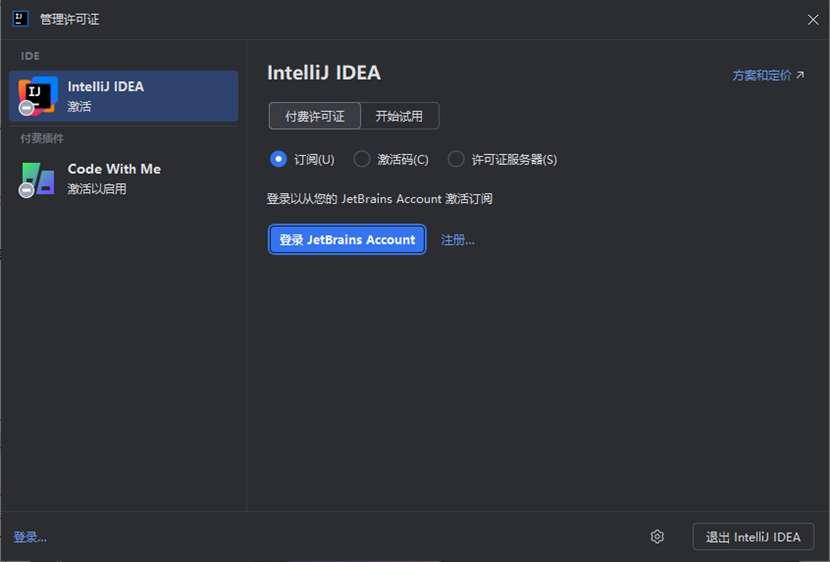Viewport: 830px width, 562px height.
Task: Click the 管理许可证 window title
Action: [69, 20]
